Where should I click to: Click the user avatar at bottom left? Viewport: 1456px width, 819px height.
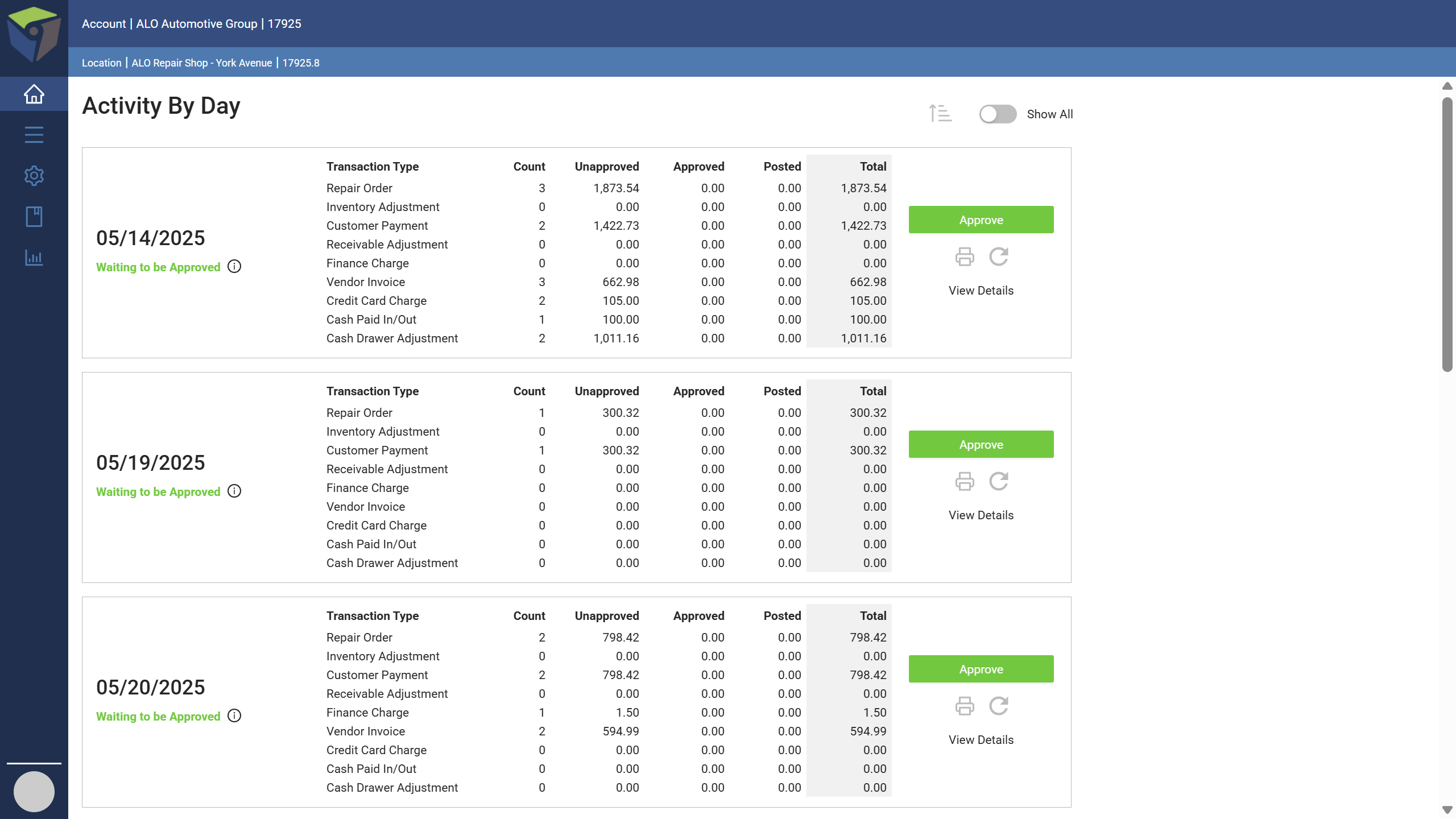pos(34,791)
